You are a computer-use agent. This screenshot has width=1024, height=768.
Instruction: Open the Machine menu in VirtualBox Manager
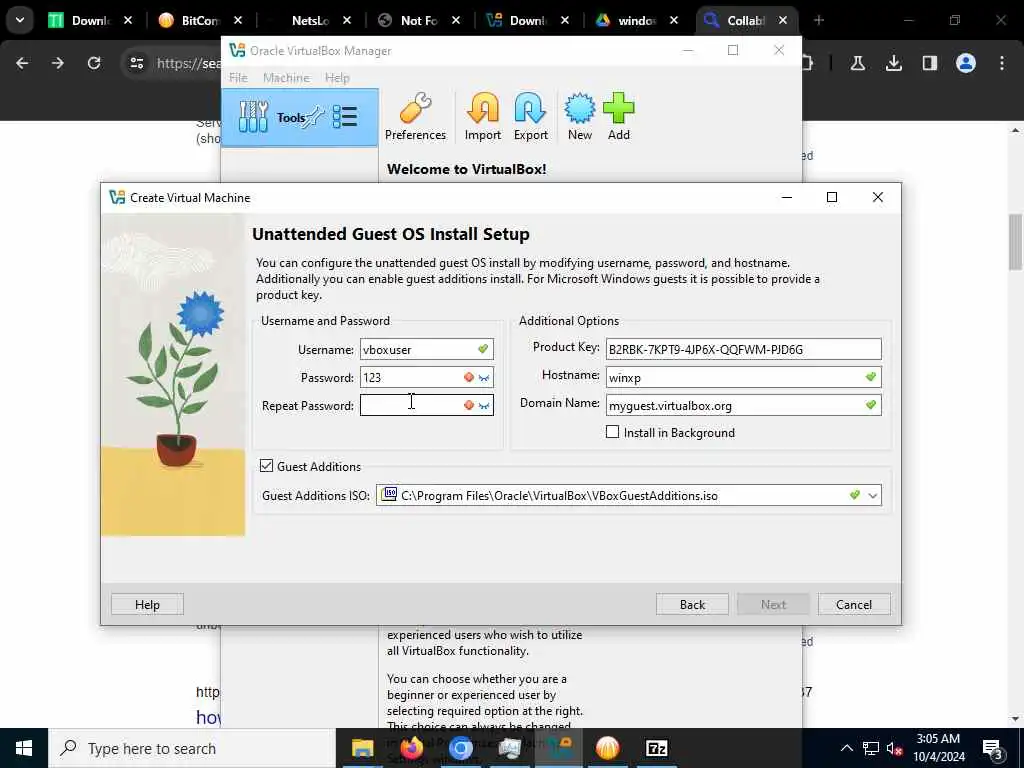point(286,77)
